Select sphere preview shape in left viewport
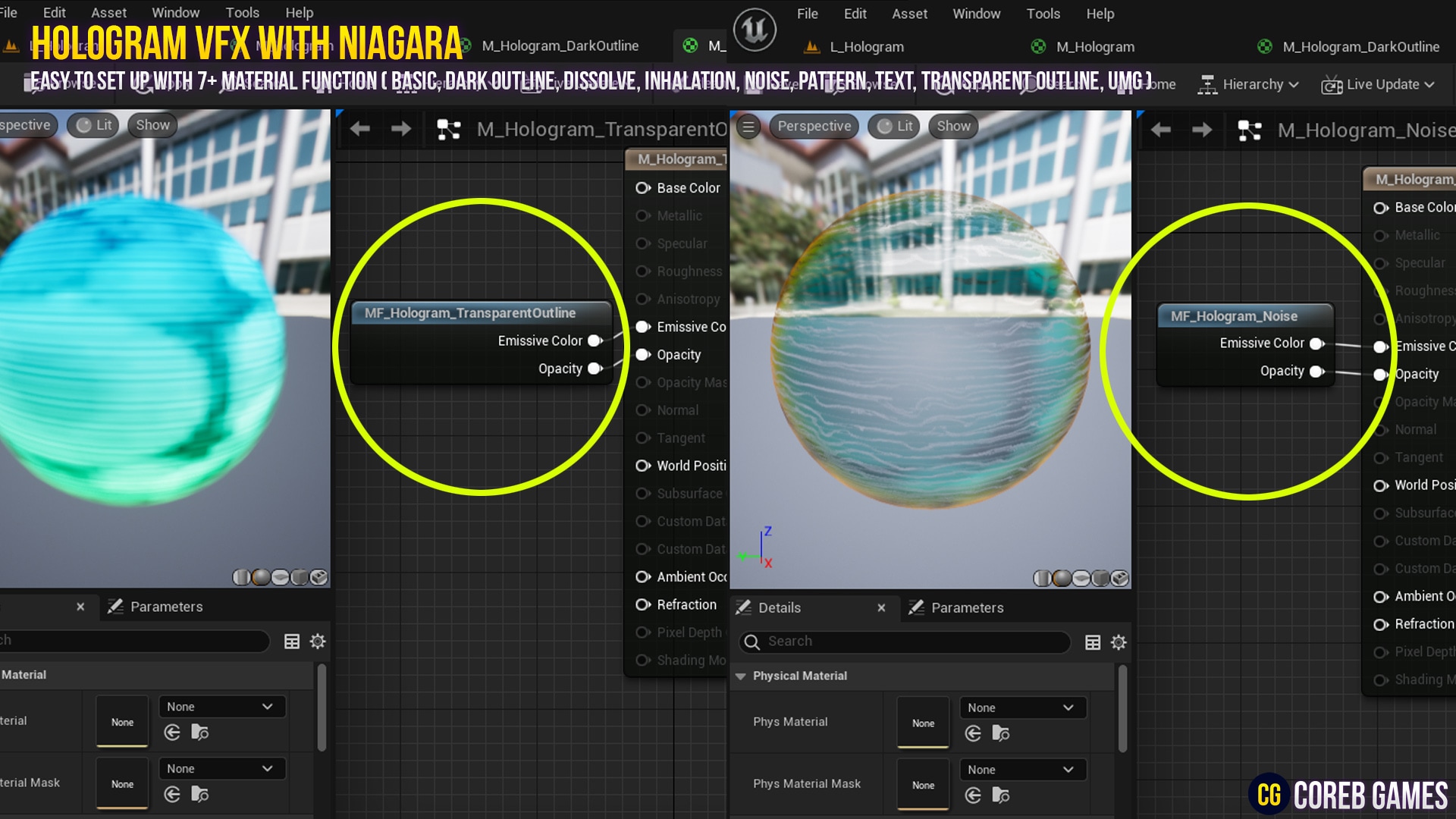The height and width of the screenshot is (819, 1456). 261,578
